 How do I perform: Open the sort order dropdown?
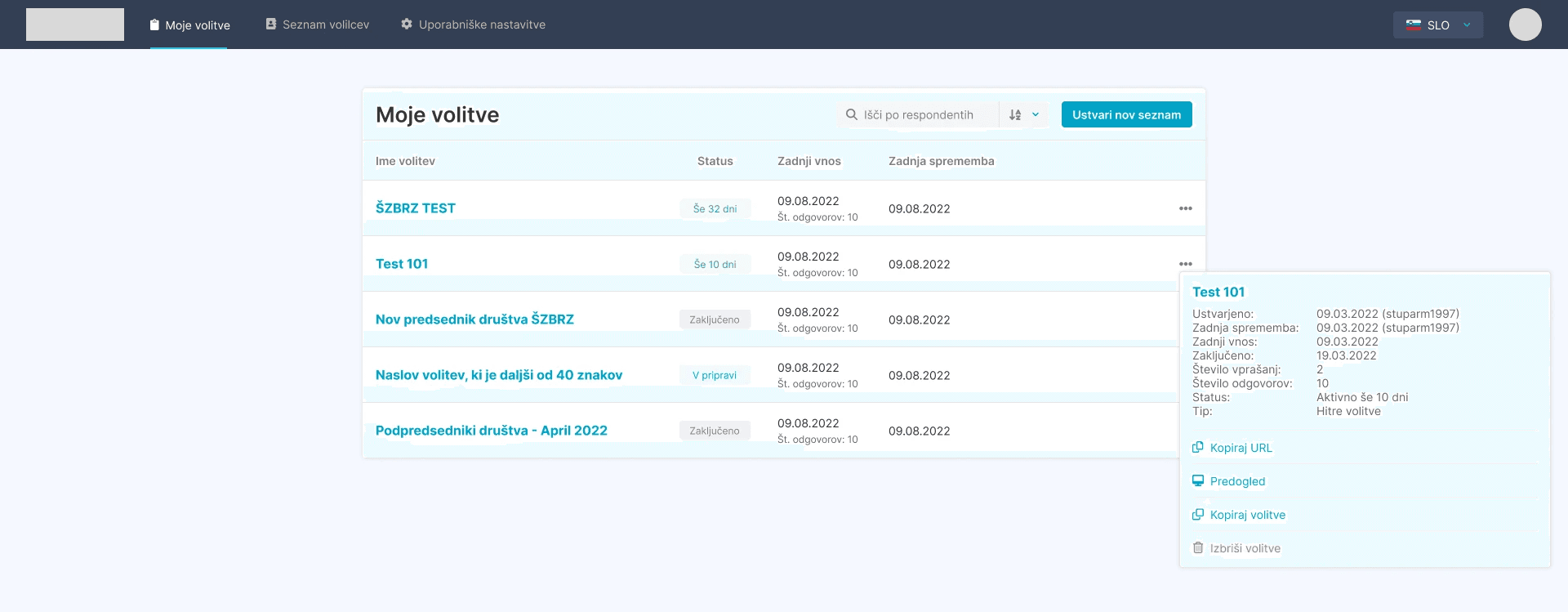[x=1024, y=114]
